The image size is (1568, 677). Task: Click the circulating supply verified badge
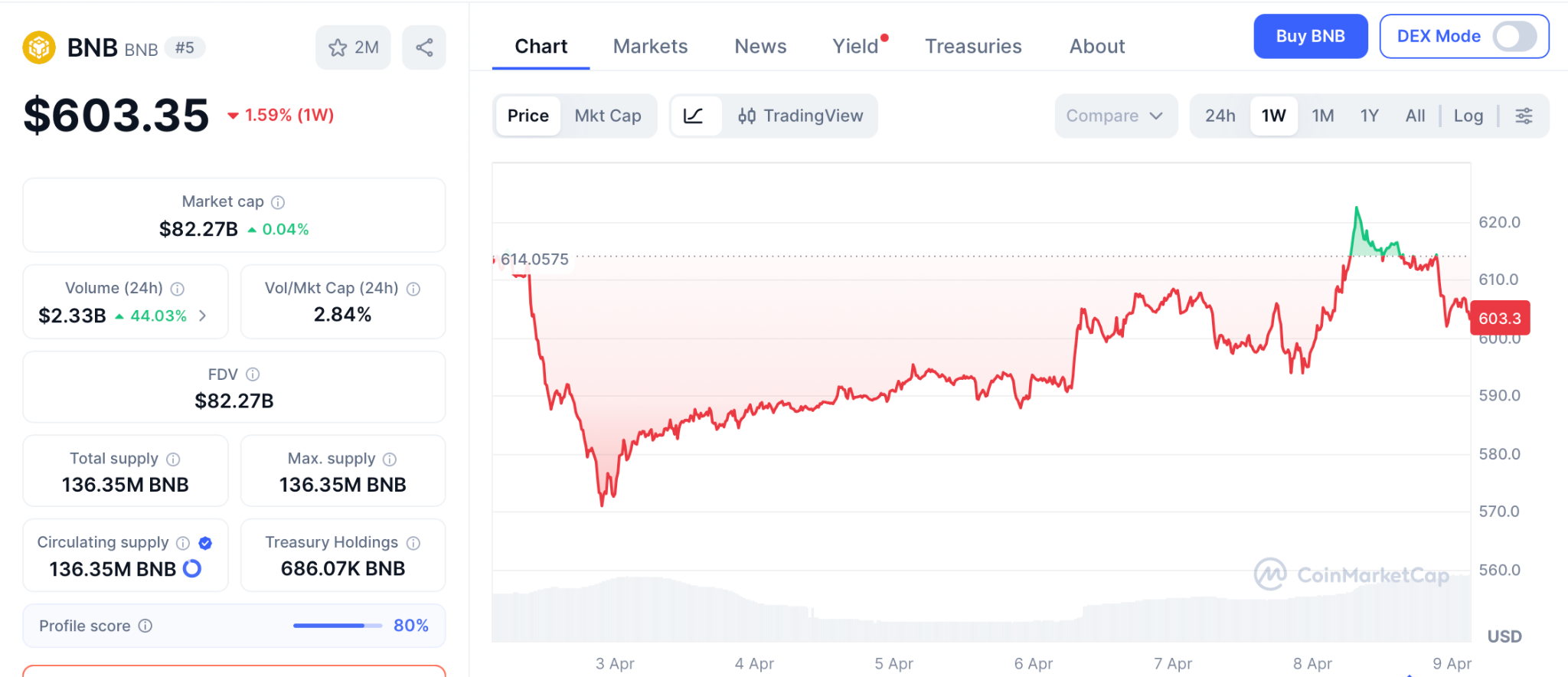coord(205,543)
